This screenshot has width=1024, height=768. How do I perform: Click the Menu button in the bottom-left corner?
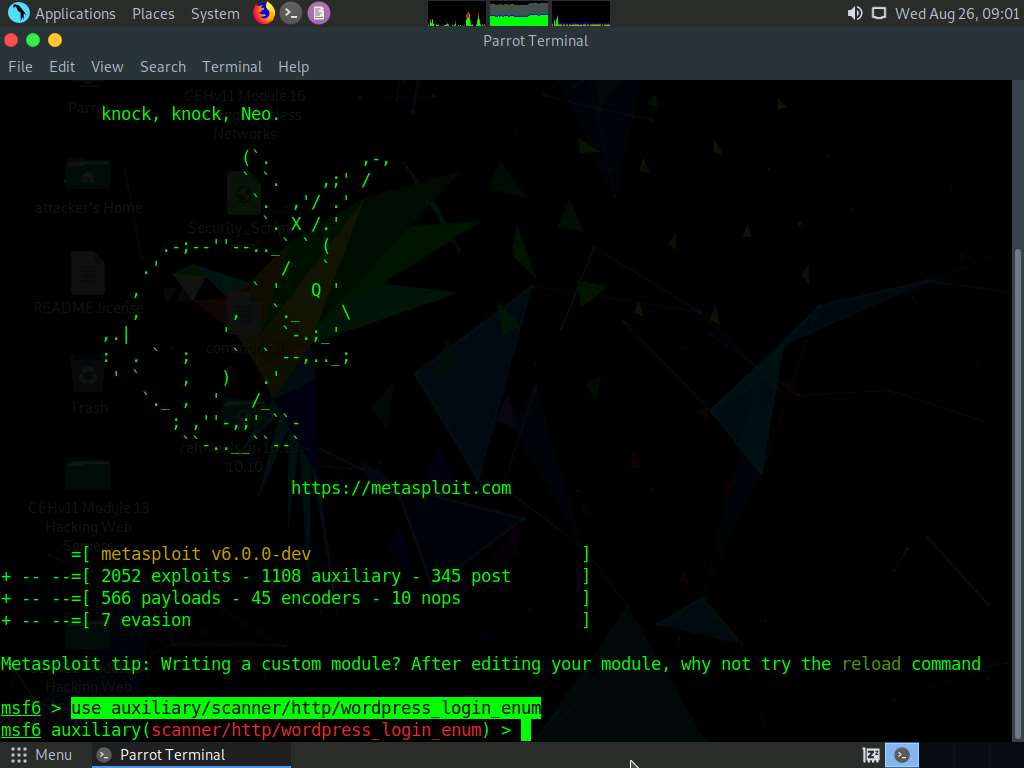click(42, 754)
